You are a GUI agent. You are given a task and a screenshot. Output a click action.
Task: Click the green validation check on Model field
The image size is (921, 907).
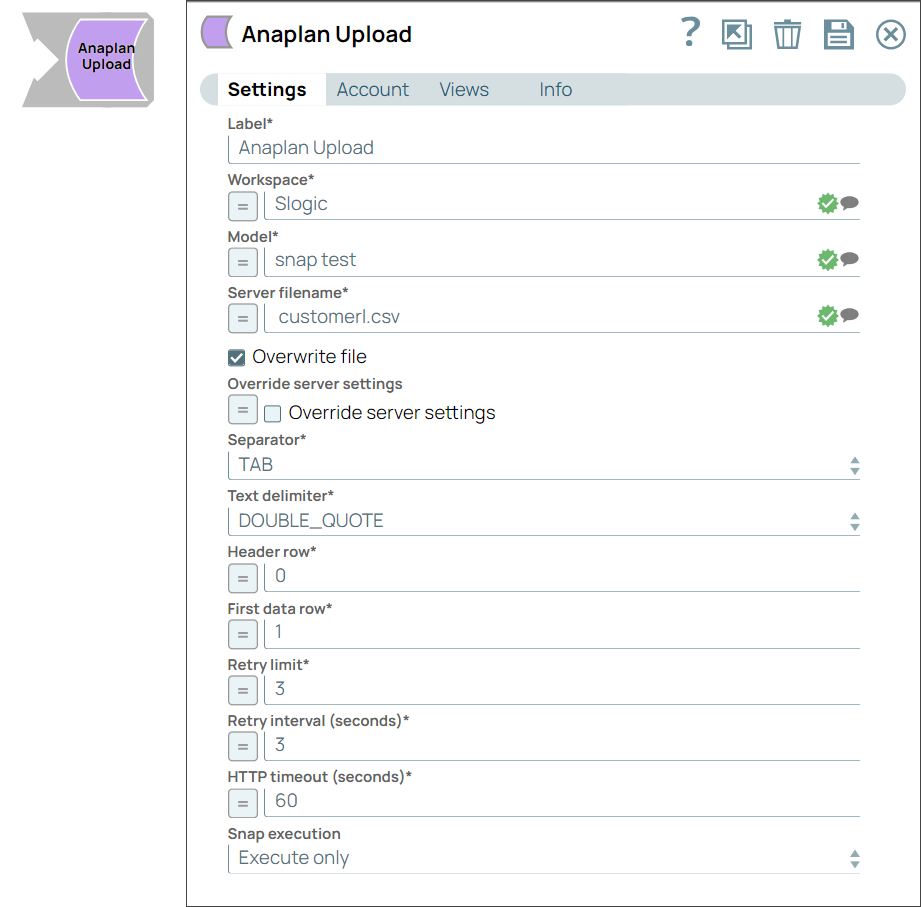pyautogui.click(x=828, y=259)
